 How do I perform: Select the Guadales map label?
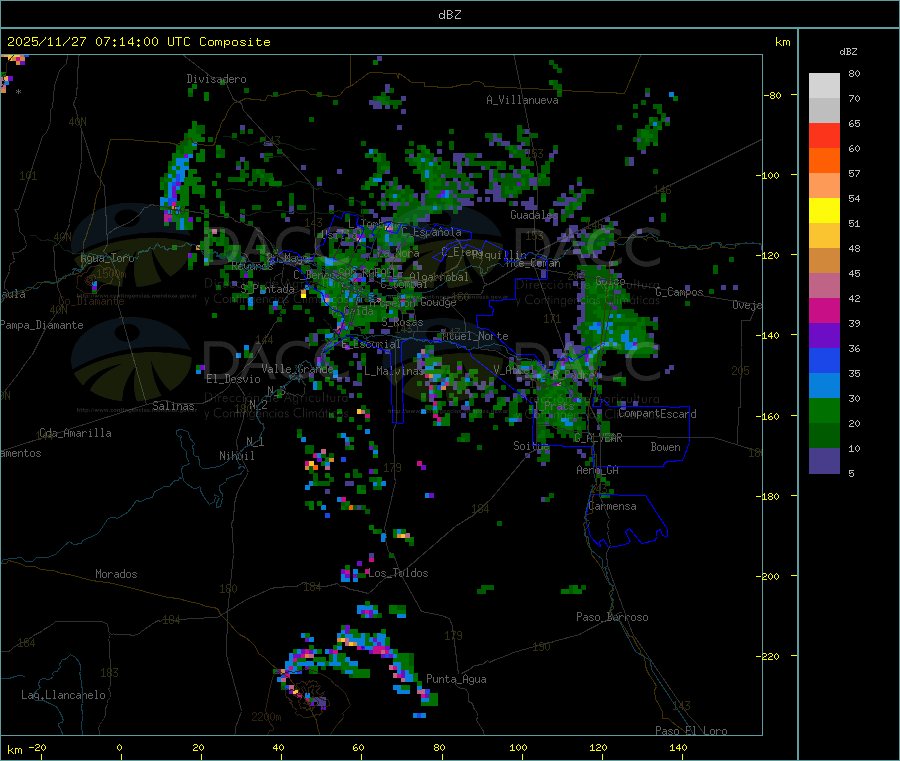tap(534, 215)
